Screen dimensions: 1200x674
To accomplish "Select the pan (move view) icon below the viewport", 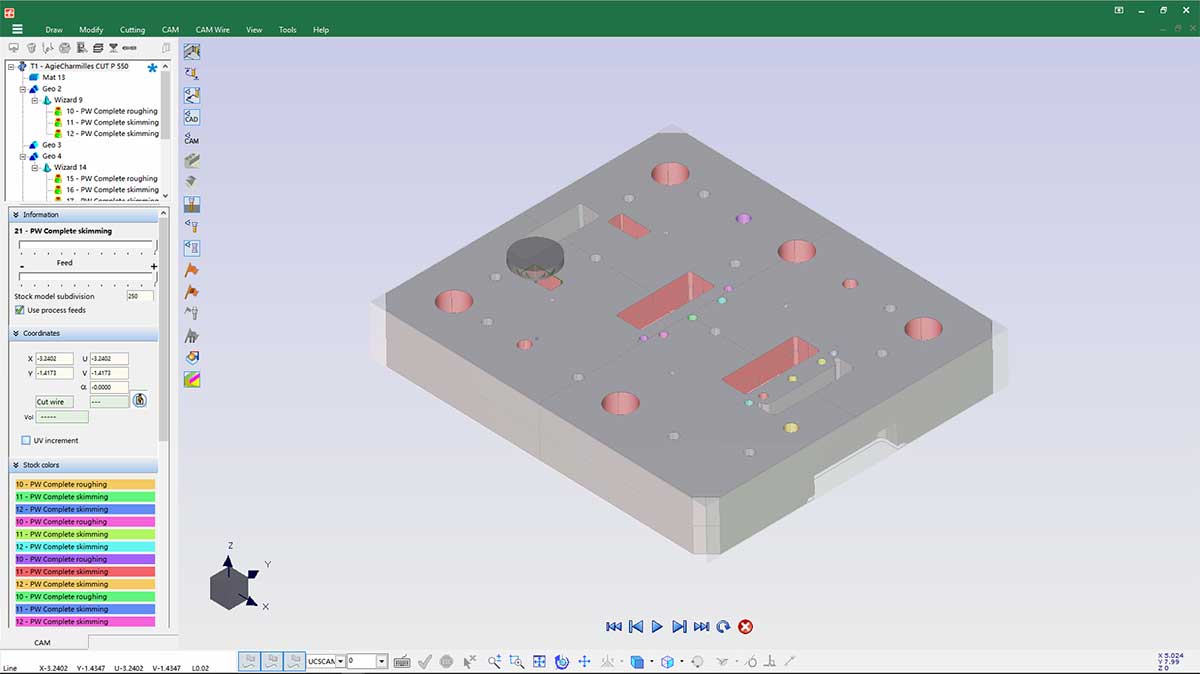I will pos(584,661).
